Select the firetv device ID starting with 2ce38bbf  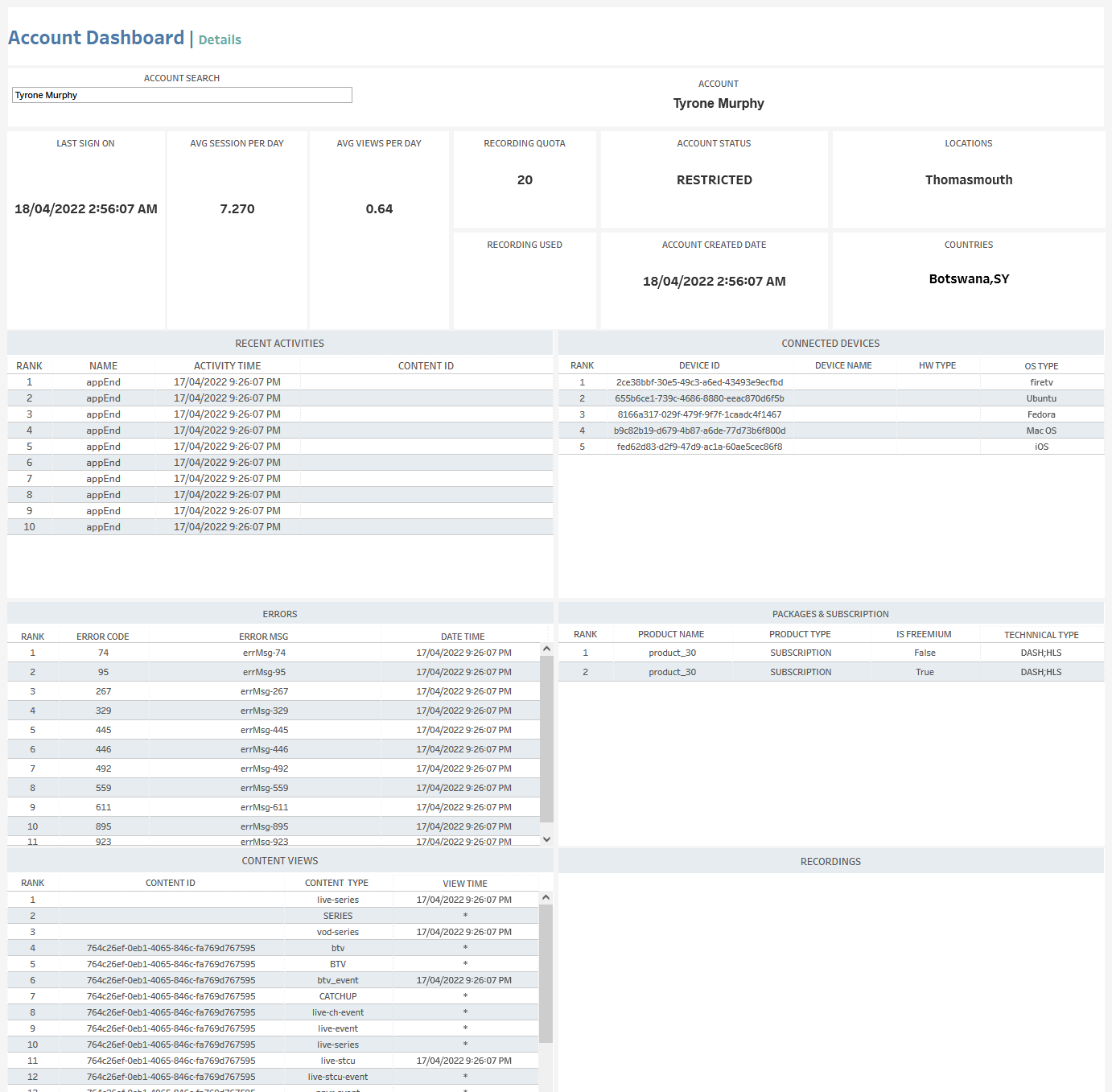pos(699,382)
